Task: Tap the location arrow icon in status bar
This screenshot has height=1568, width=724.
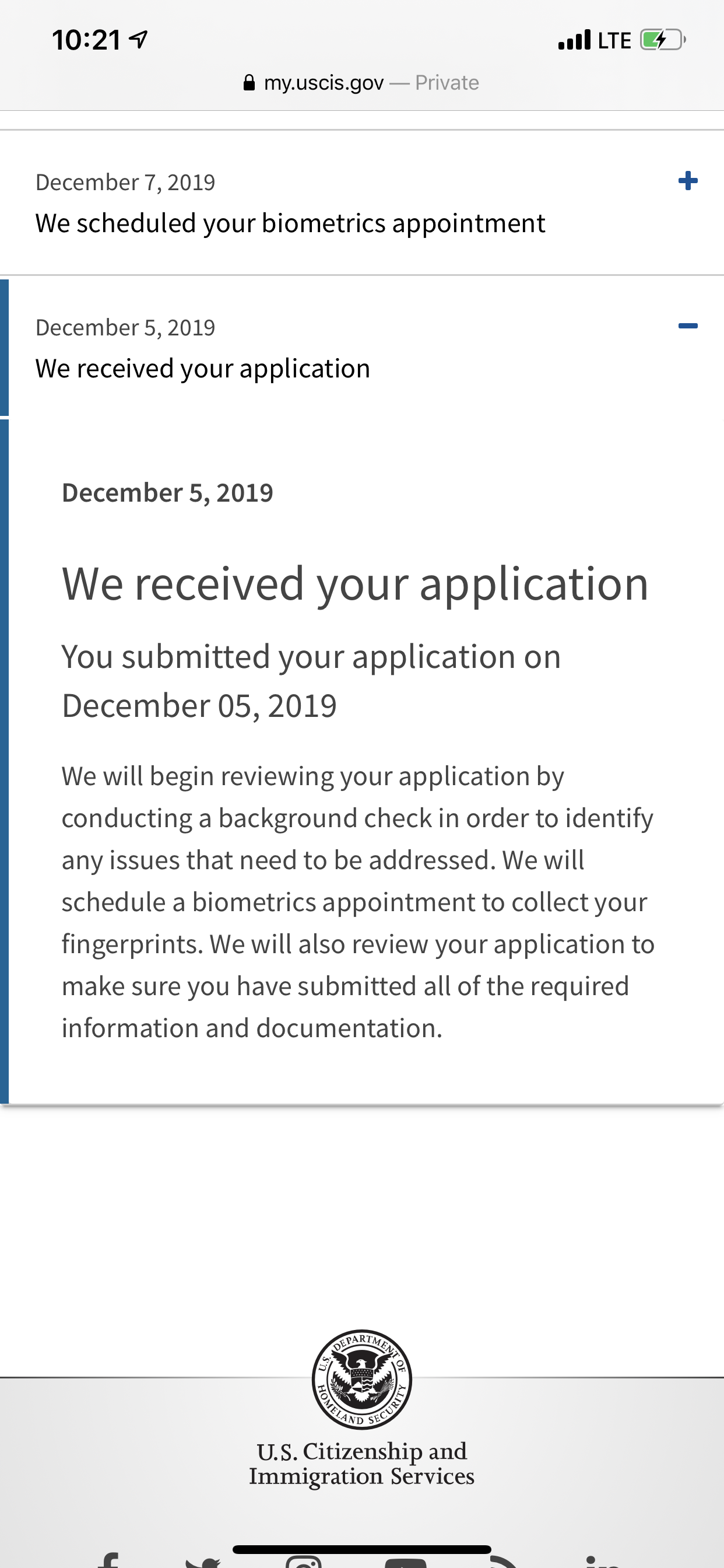Action: [139, 40]
